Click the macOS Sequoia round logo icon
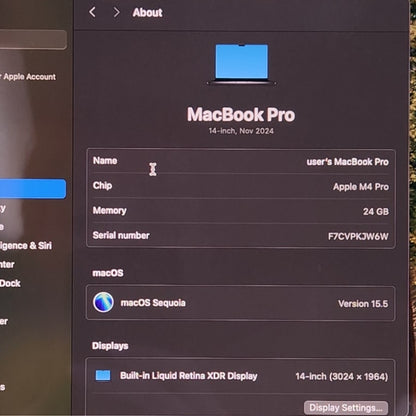Screen dimensions: 416x416 [x=103, y=302]
